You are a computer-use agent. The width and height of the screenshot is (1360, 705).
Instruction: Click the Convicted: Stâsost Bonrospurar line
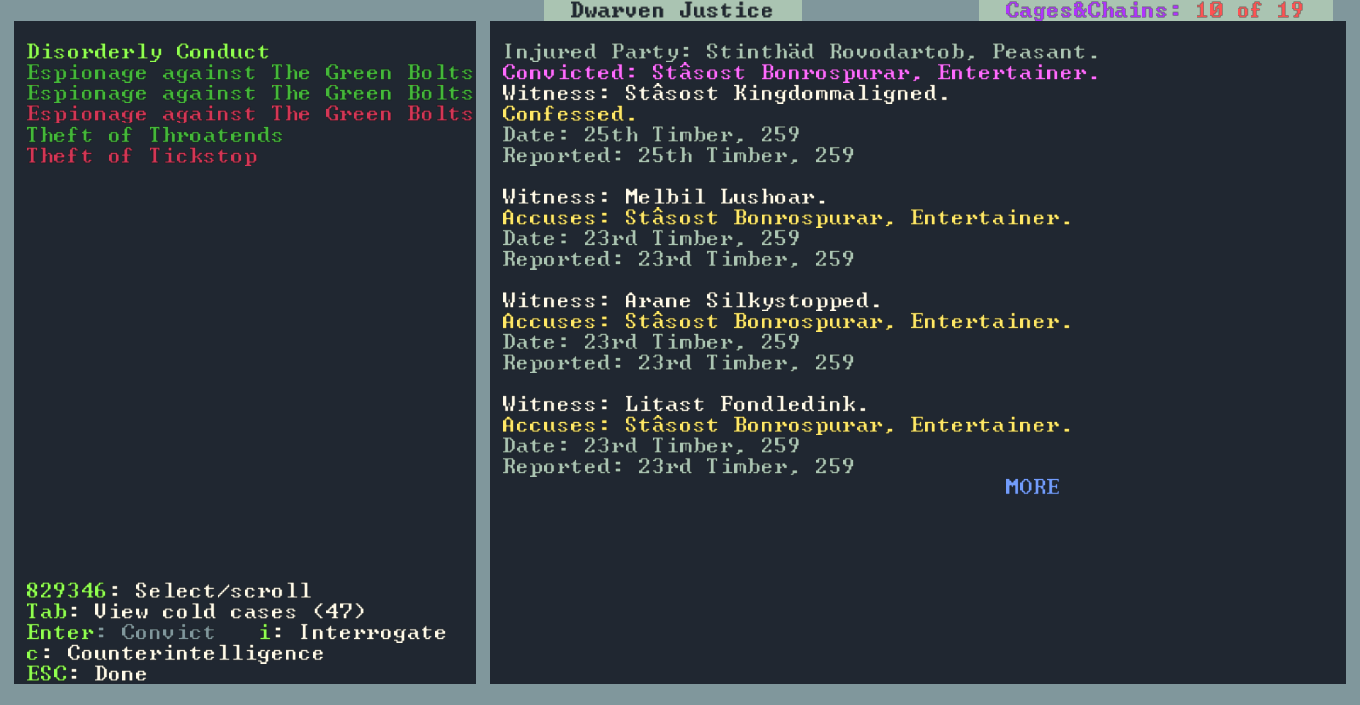(800, 73)
